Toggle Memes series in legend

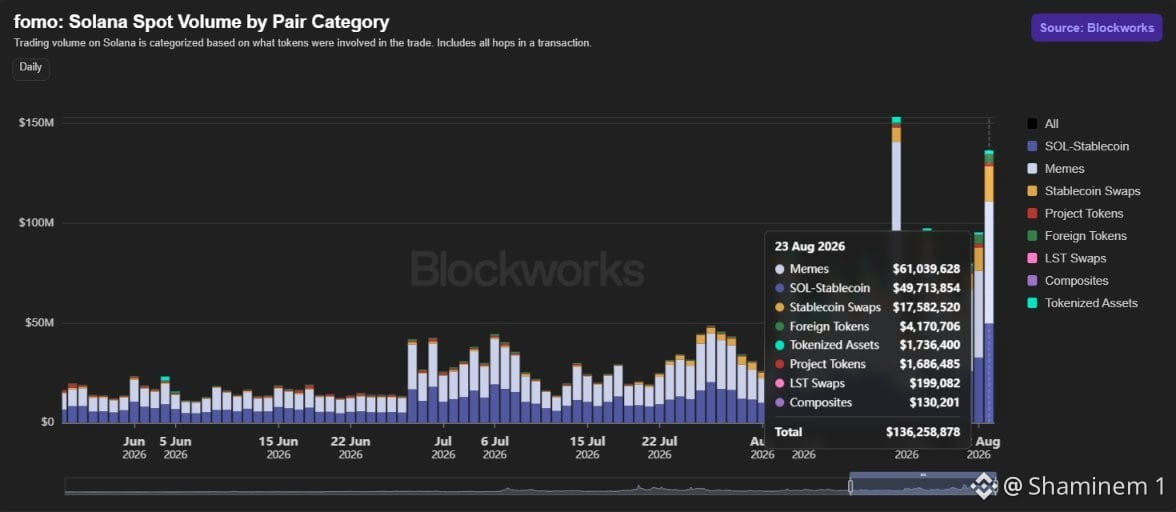(1055, 169)
